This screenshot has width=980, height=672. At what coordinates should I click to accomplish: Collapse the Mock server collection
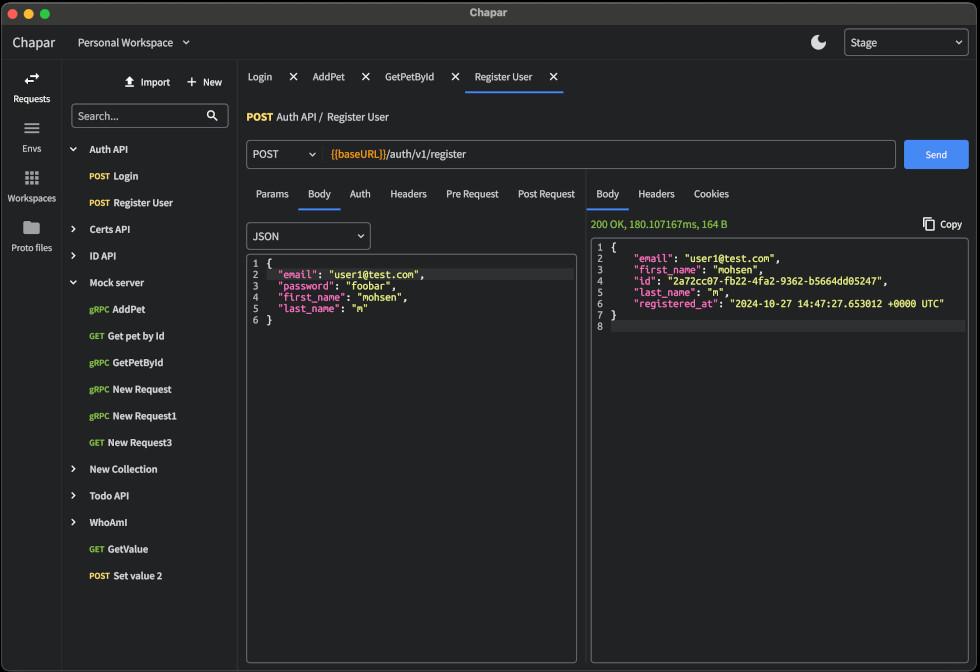pos(74,283)
